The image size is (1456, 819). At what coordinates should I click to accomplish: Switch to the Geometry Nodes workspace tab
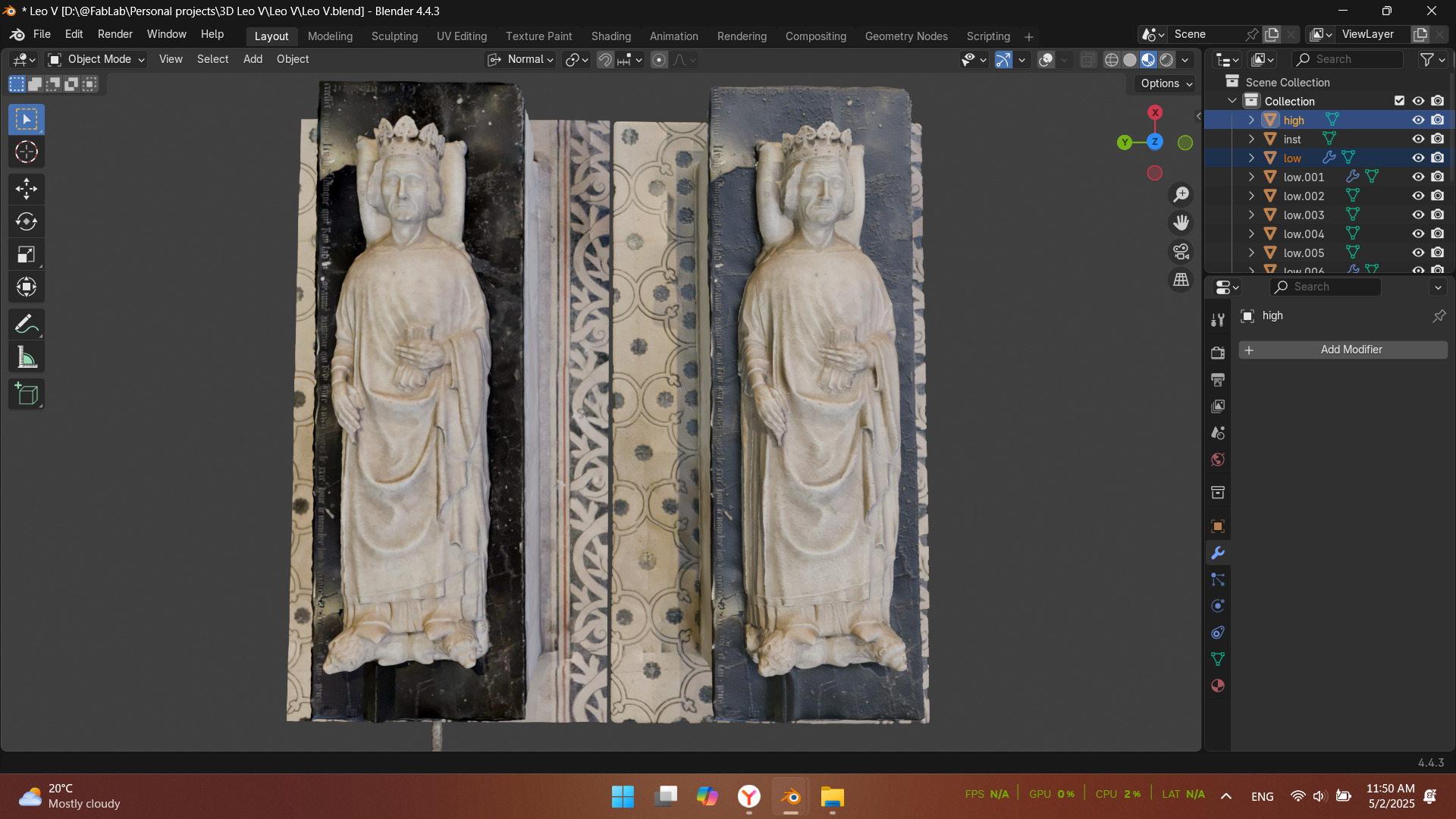[906, 36]
